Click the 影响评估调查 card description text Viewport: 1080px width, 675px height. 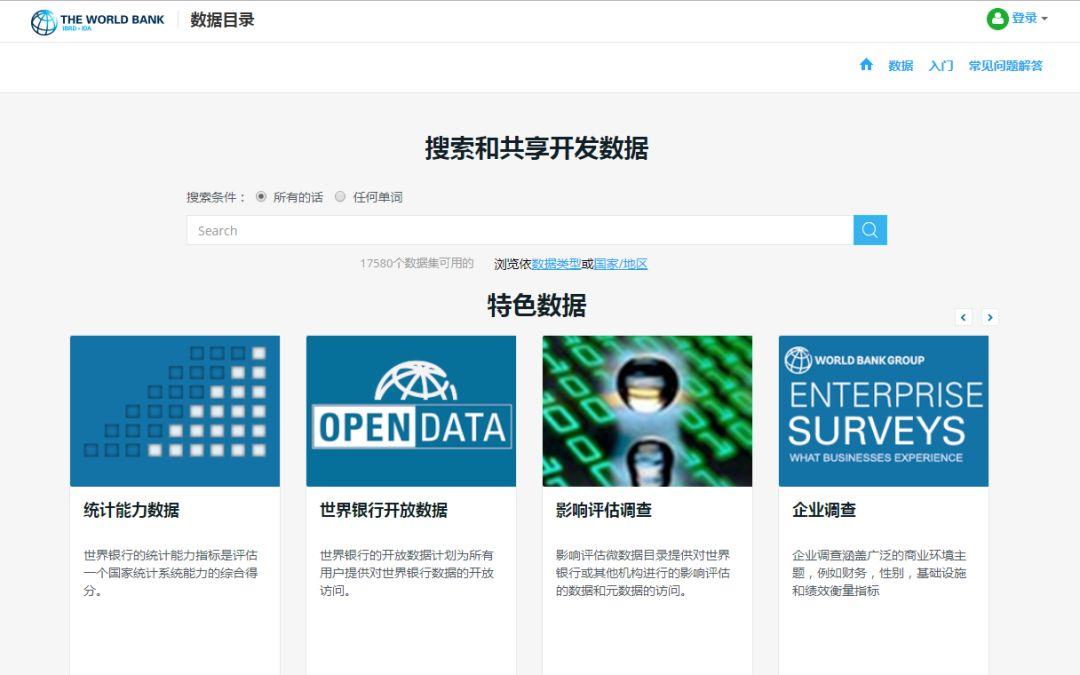[x=643, y=573]
